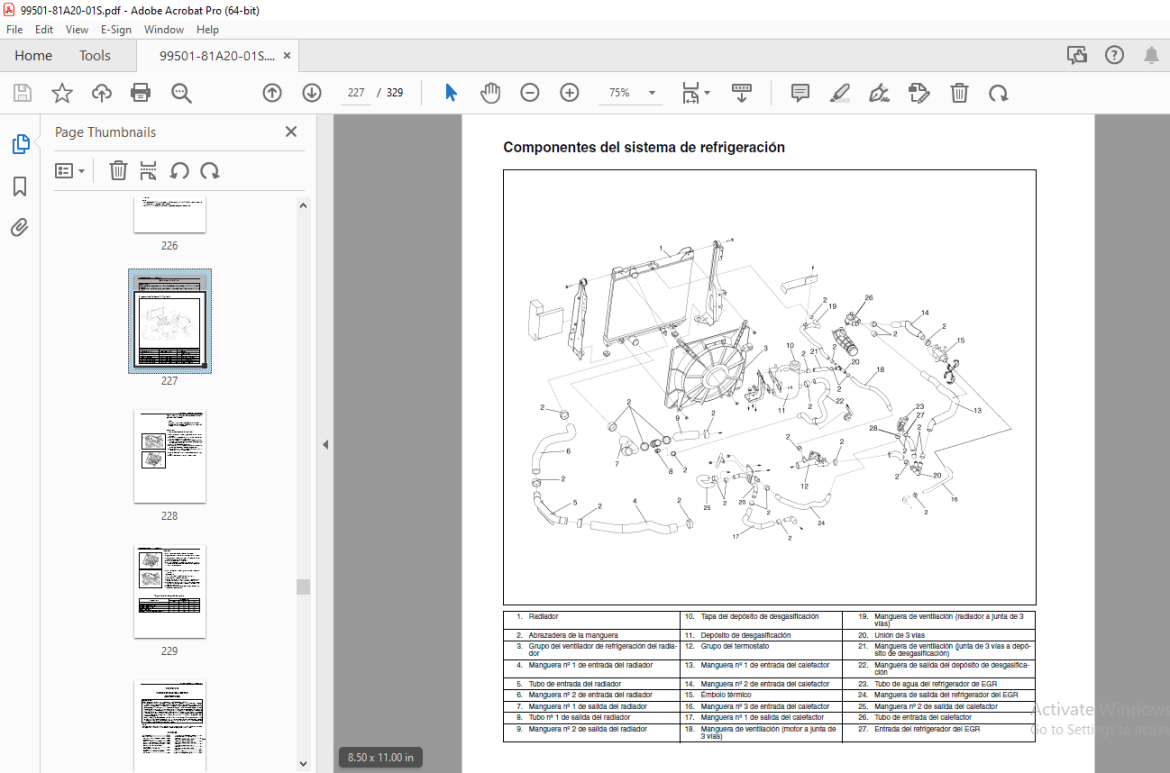Screen dimensions: 1170x773
Task: Open the Page Thumbnails sidebar icon
Action: (x=20, y=144)
